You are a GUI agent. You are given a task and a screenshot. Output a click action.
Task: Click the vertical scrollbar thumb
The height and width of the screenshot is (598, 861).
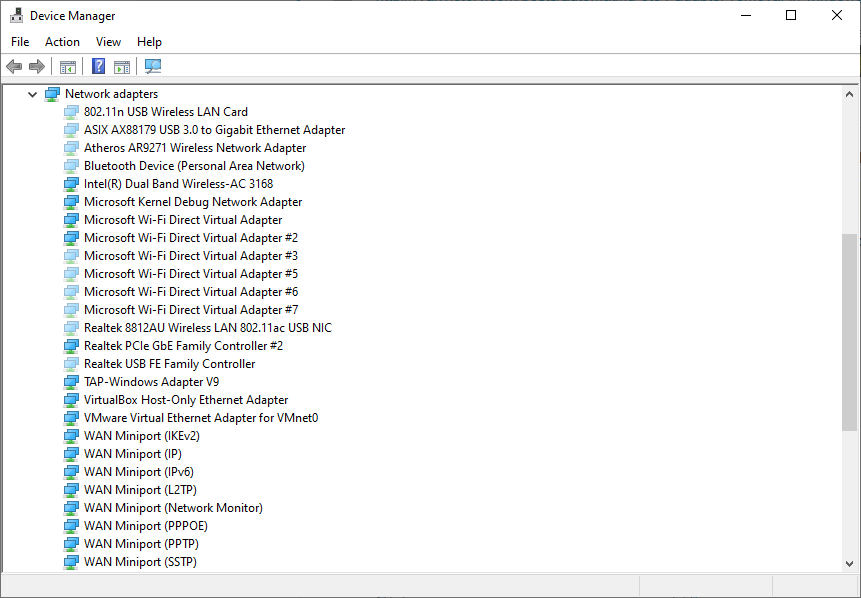[849, 332]
